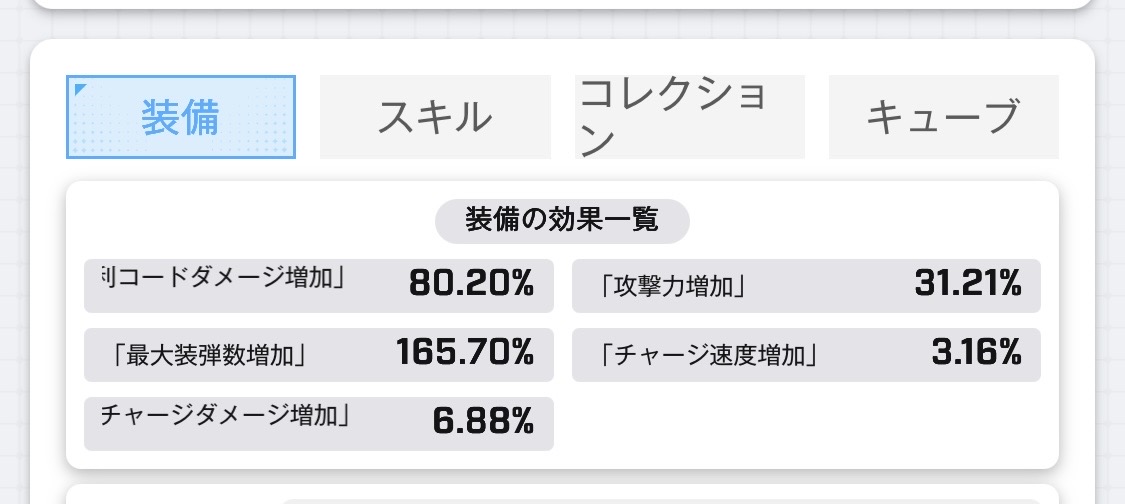Click the 165.70% ammo value
The height and width of the screenshot is (504, 1125).
465,352
